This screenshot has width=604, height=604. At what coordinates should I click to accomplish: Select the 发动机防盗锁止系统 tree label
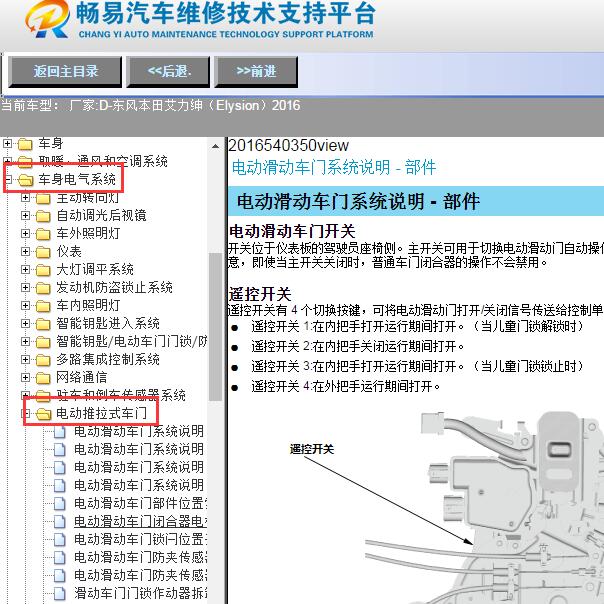(x=114, y=287)
